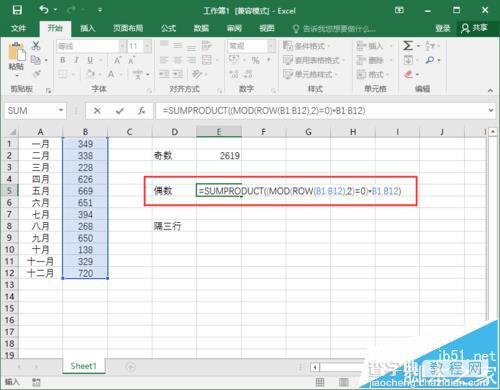Open the Undo history dropdown arrow

tap(55, 10)
